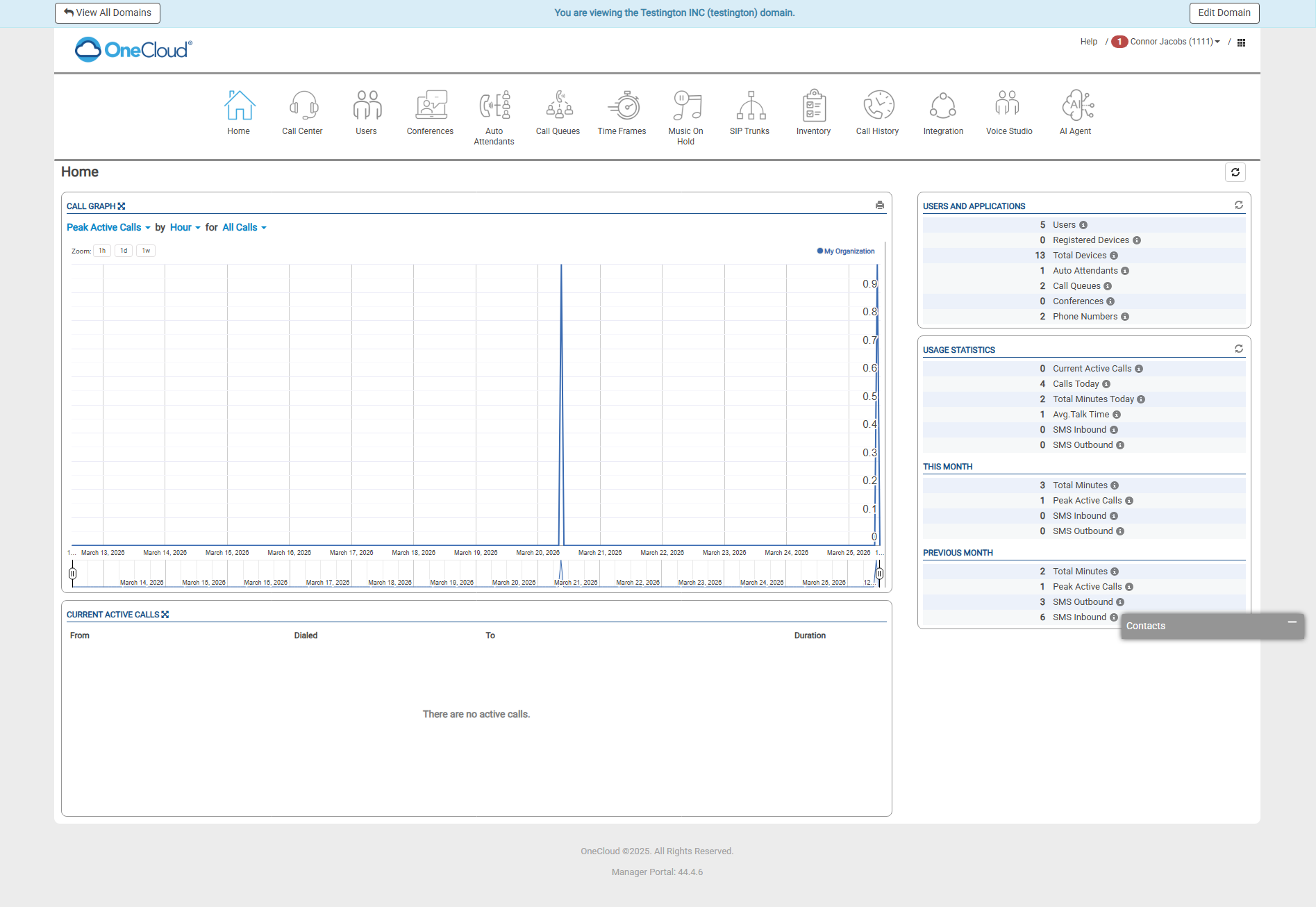
Task: Expand the Connor Jacobs user menu
Action: coord(1174,42)
